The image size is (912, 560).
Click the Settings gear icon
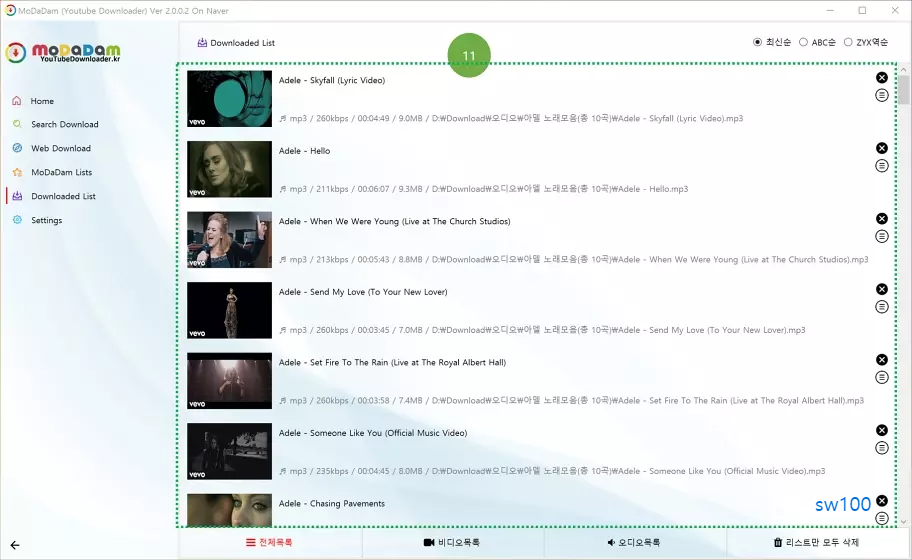click(17, 220)
